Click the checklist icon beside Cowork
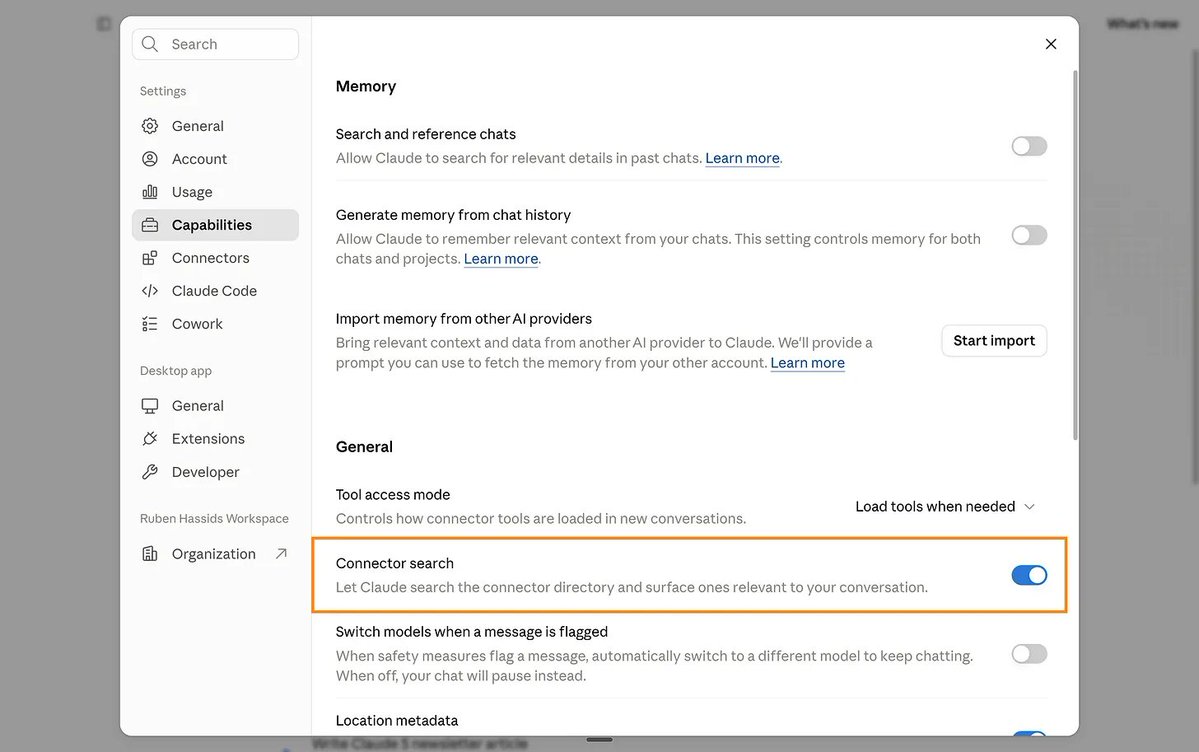Screen dimensions: 1199x752 [150, 324]
